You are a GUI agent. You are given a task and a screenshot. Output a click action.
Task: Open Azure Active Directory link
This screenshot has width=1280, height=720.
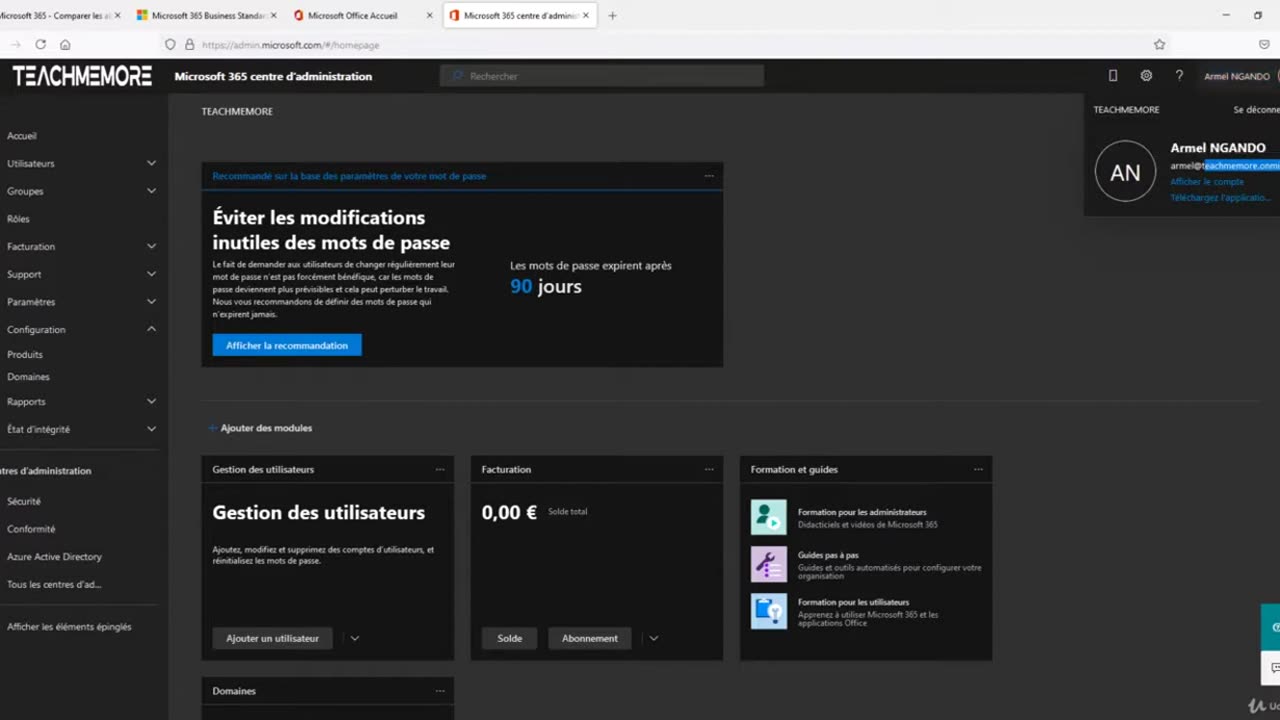pyautogui.click(x=54, y=557)
